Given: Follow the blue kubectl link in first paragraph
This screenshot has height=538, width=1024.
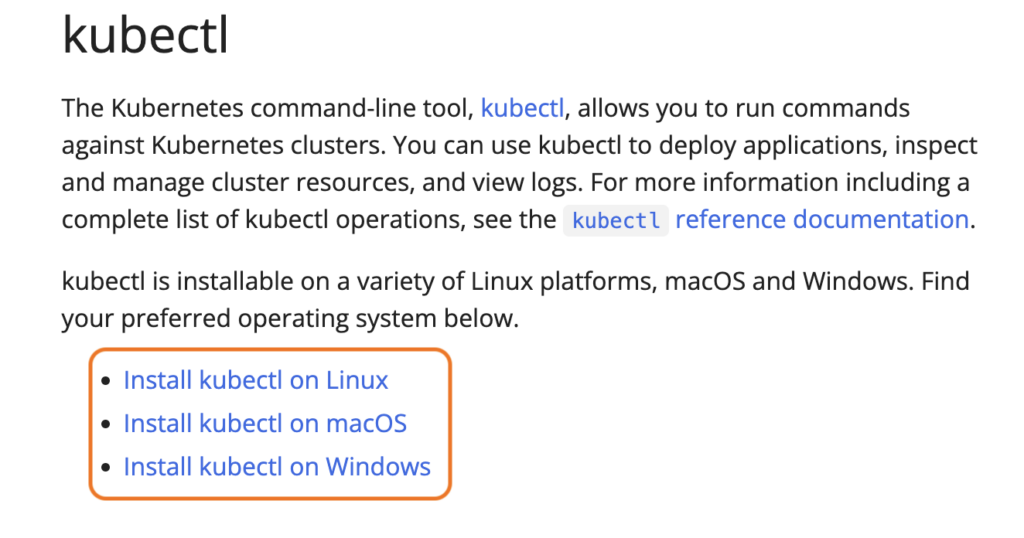Looking at the screenshot, I should pos(522,108).
